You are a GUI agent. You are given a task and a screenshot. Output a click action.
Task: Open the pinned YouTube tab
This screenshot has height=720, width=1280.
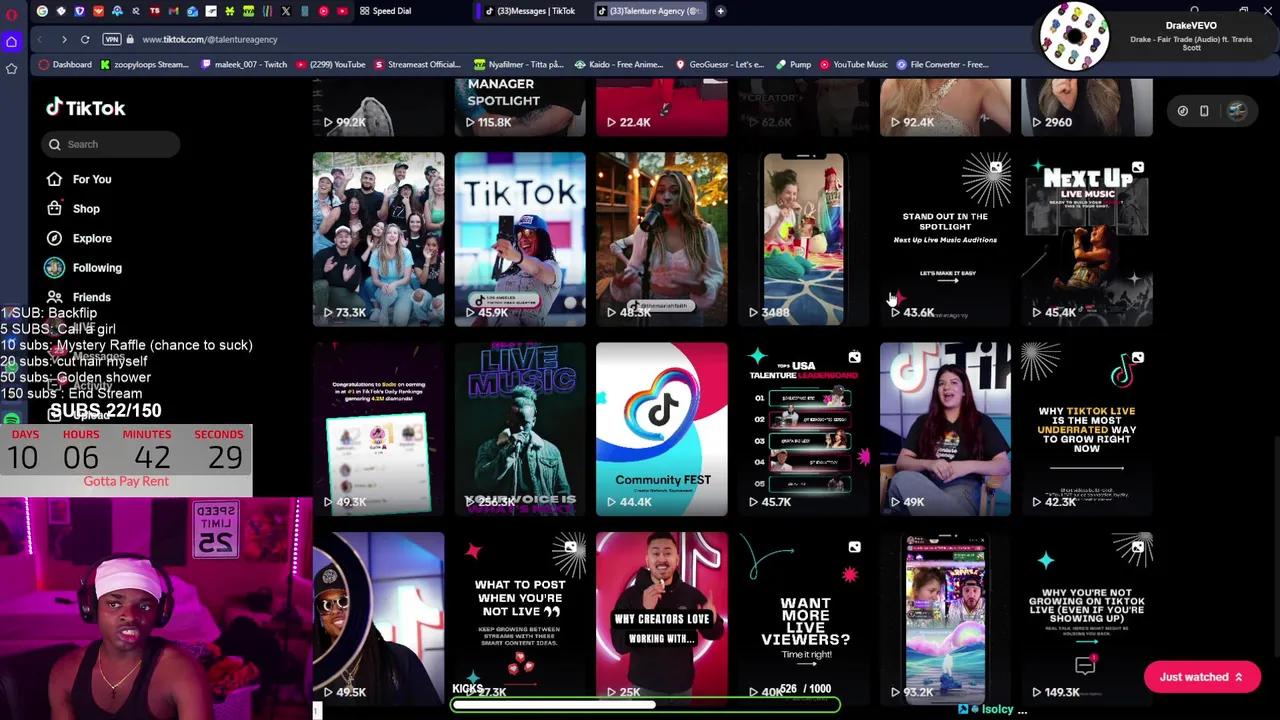click(342, 11)
